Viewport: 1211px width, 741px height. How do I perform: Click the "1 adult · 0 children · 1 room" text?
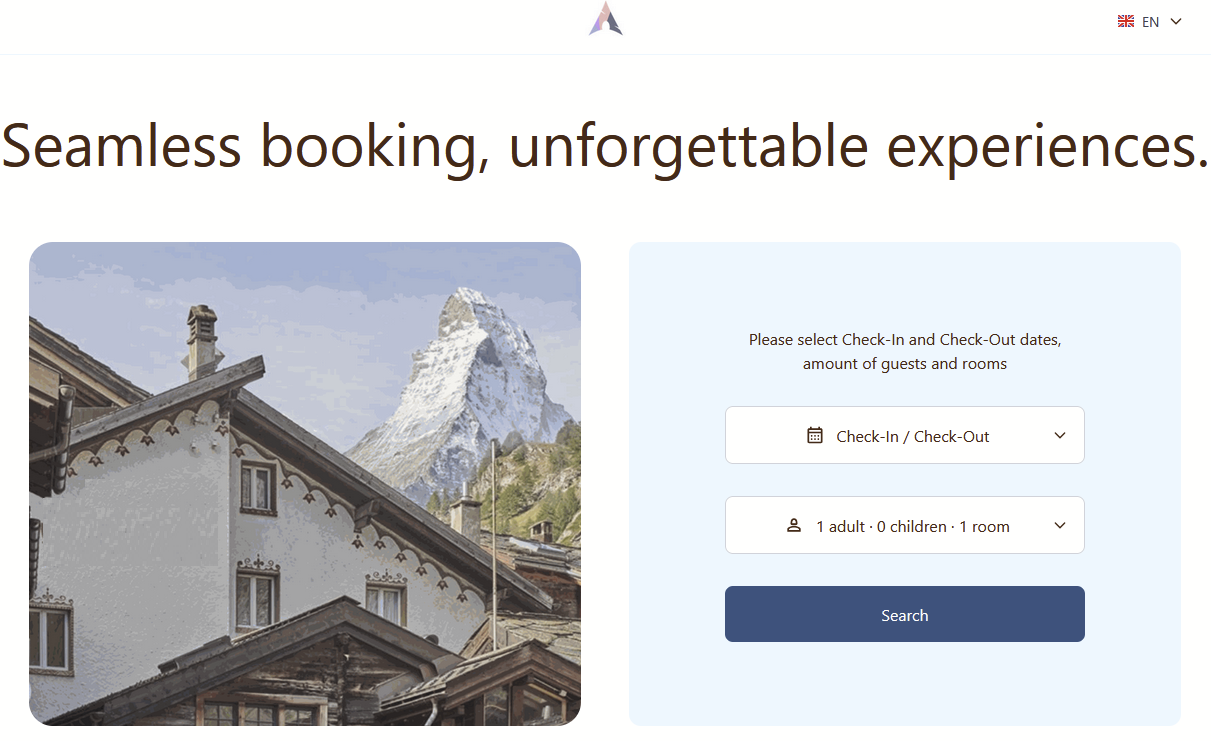coord(913,526)
